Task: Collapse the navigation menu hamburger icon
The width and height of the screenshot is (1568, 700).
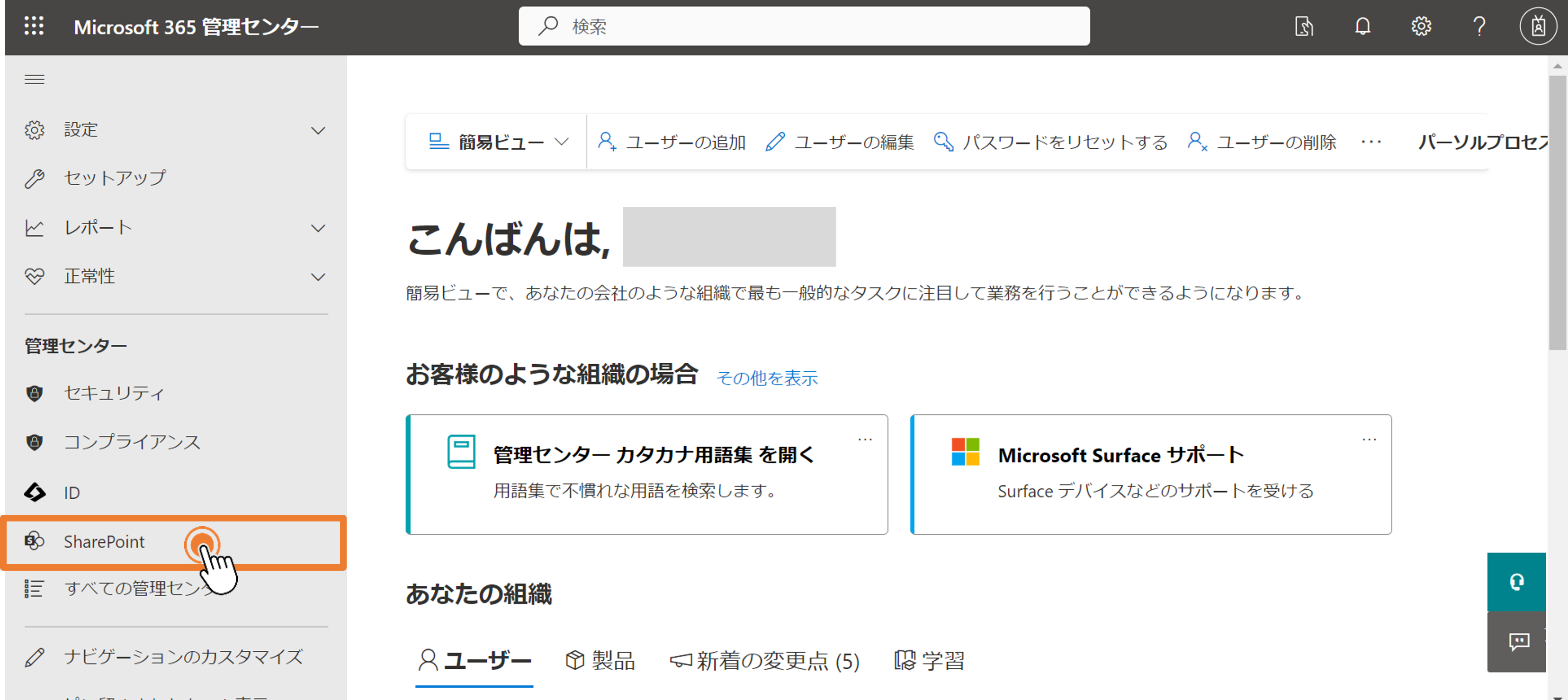Action: point(34,79)
